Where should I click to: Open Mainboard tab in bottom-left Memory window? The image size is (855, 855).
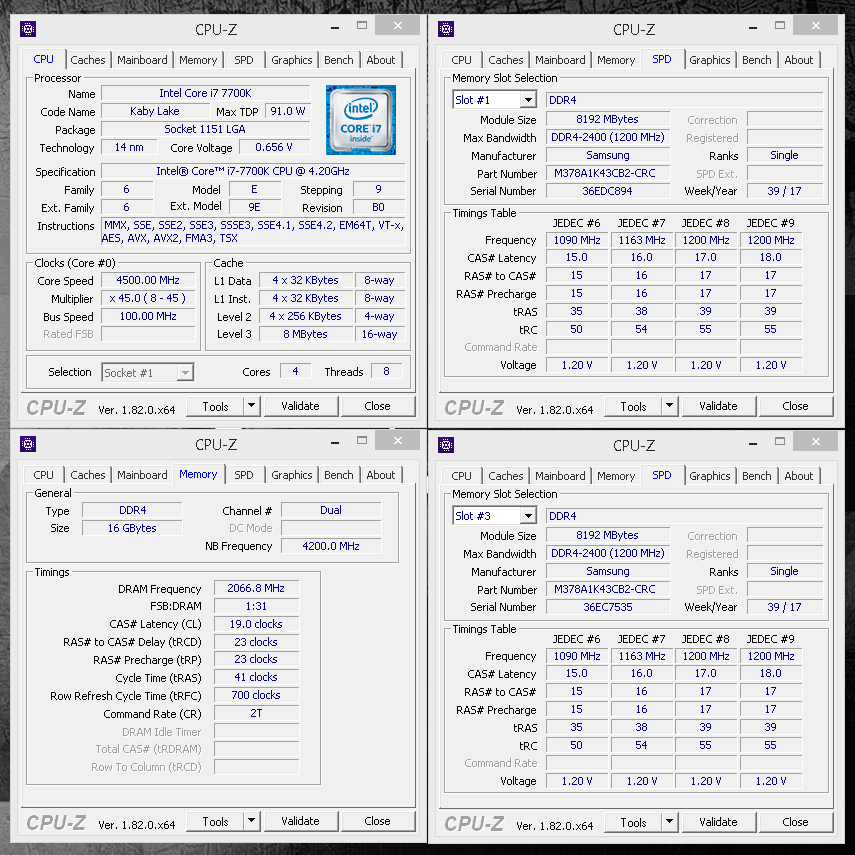click(x=142, y=475)
